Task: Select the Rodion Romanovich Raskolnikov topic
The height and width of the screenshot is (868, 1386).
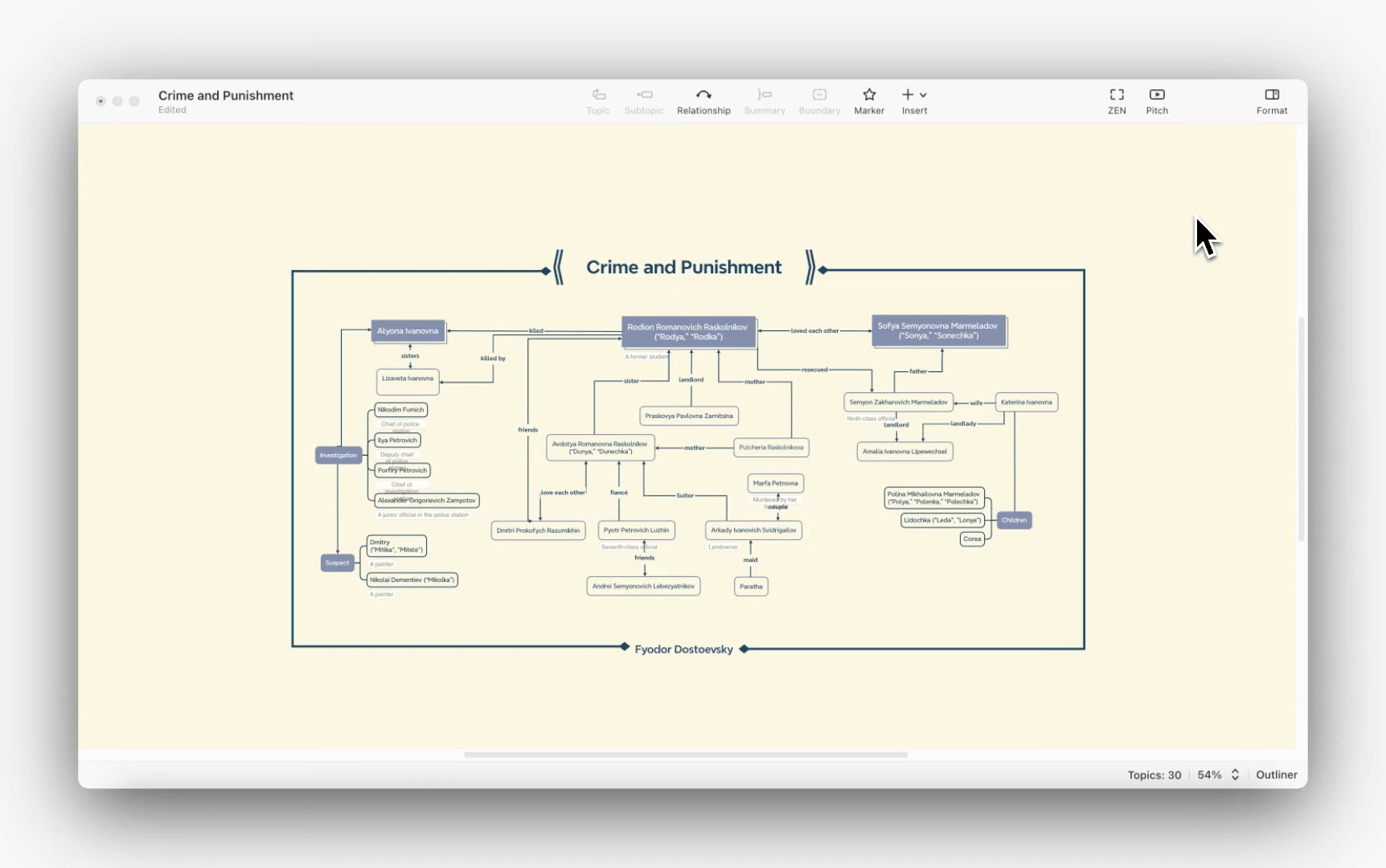Action: point(688,332)
